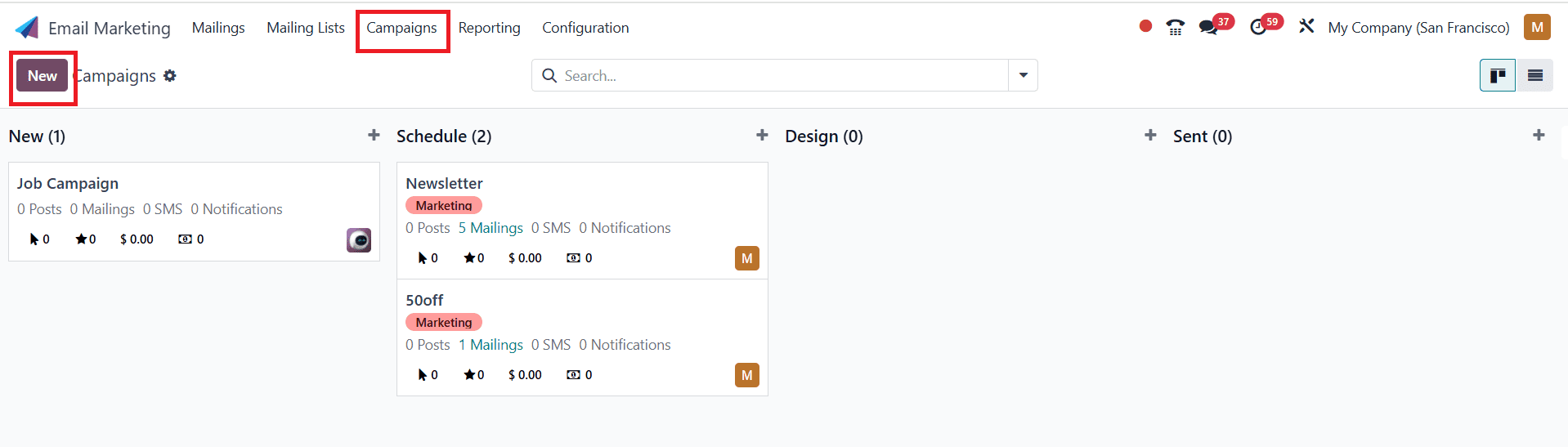
Task: Click the star icon on Newsletter card
Action: (469, 258)
